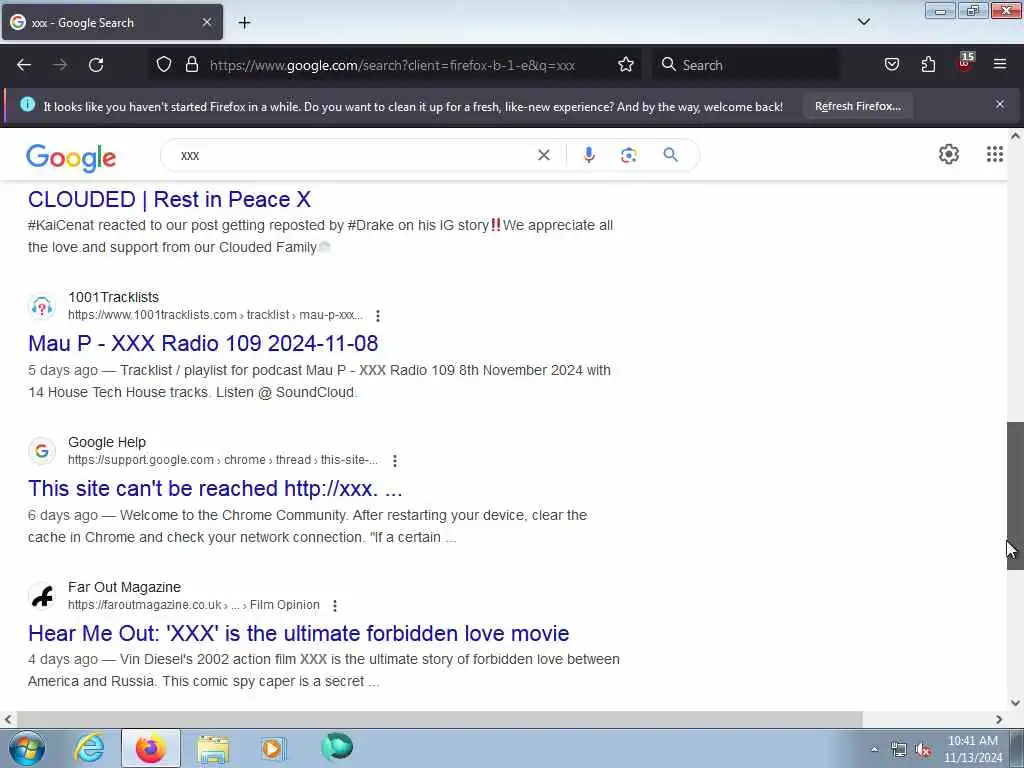This screenshot has width=1024, height=768.
Task: Click the Far Out Magazine site name
Action: click(x=124, y=587)
